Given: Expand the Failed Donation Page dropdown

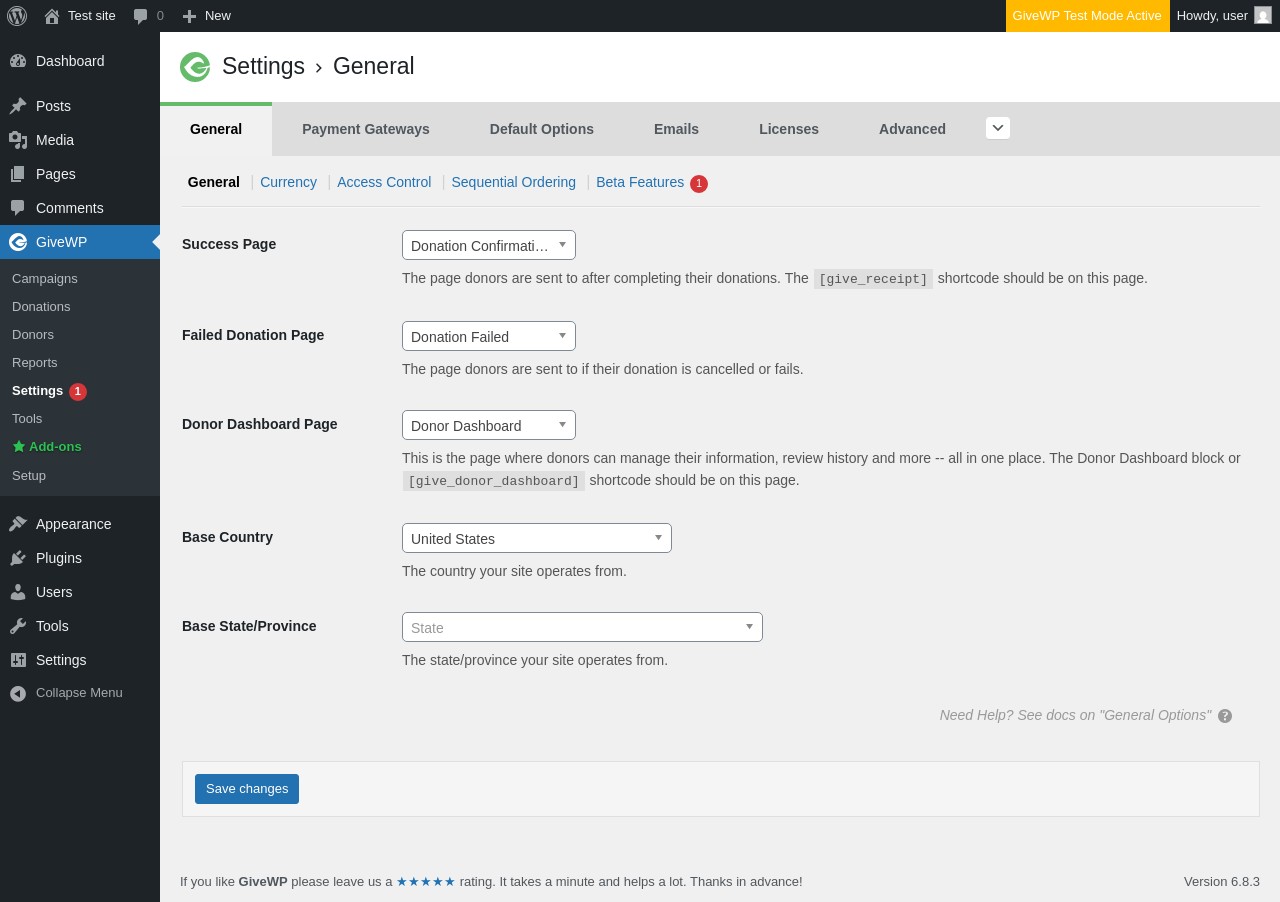Looking at the screenshot, I should click(x=488, y=336).
